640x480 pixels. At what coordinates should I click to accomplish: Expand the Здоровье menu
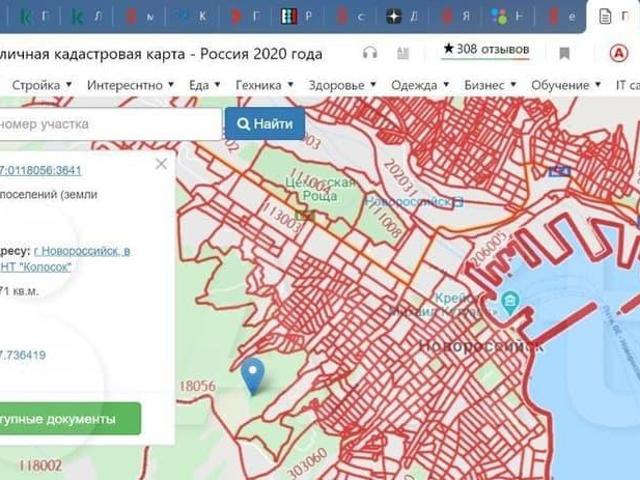coord(342,85)
